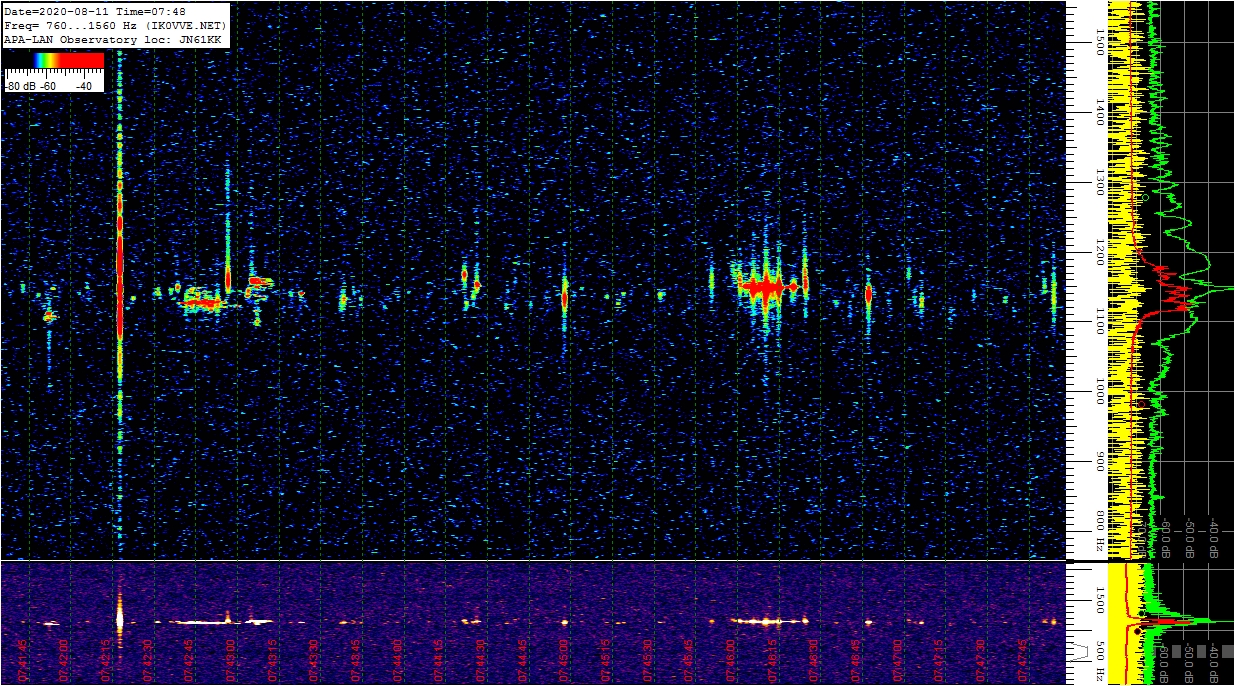The height and width of the screenshot is (686, 1235).
Task: Click the bright red signal cluster near 07:46:15
Action: click(x=765, y=287)
